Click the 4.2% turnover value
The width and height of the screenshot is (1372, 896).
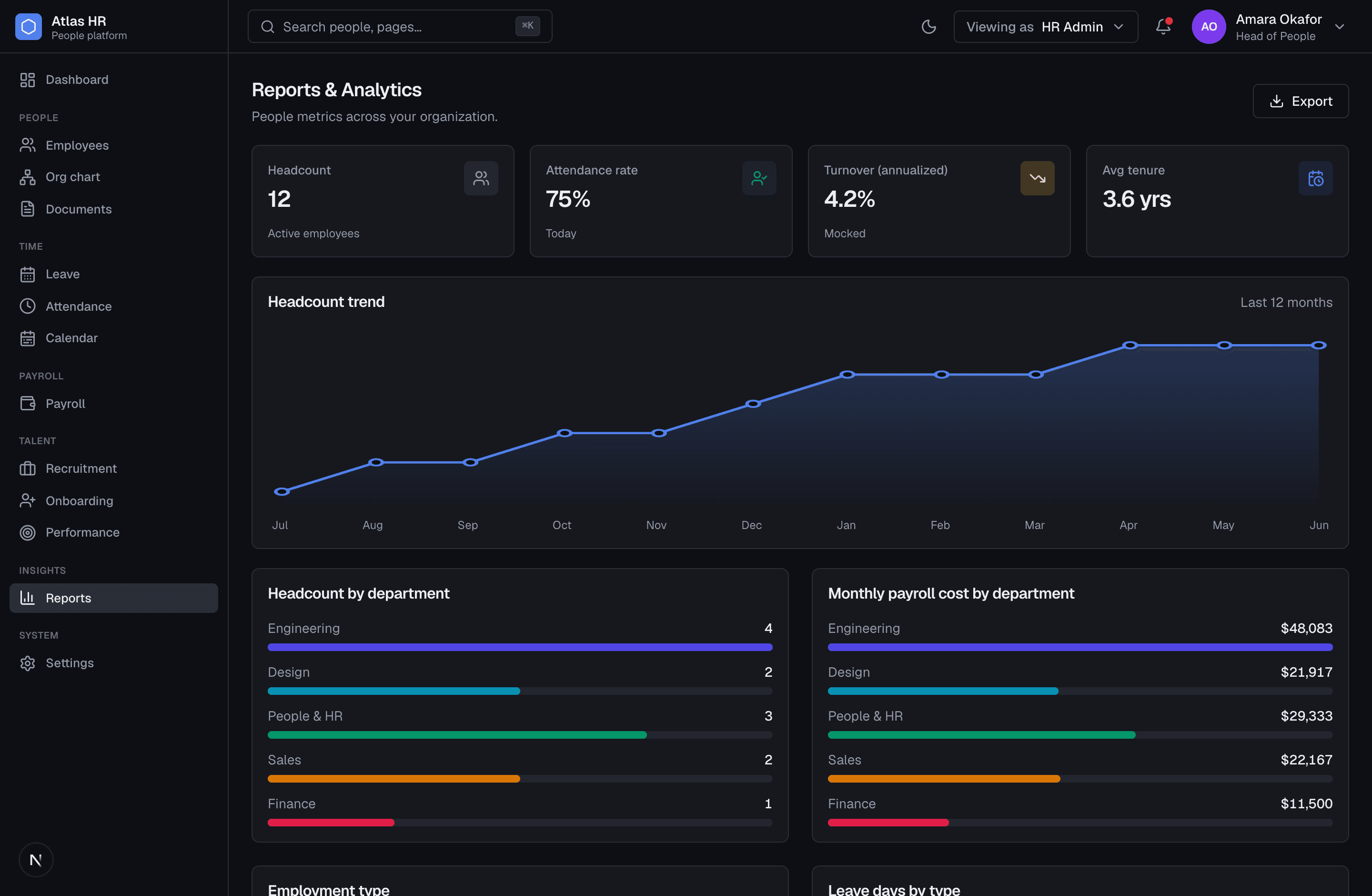pyautogui.click(x=849, y=199)
